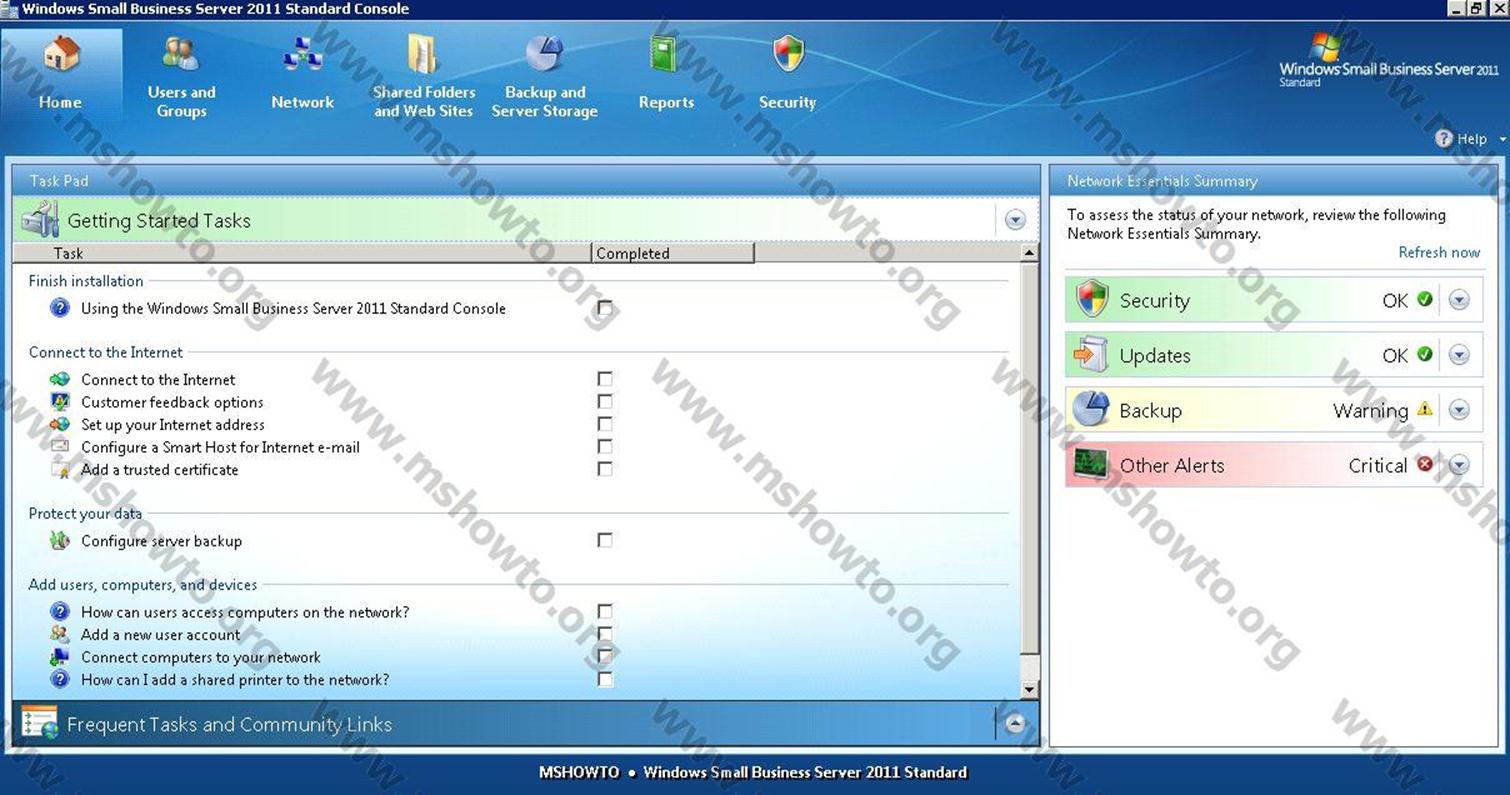Click the Backup Warning status text
Screen dimensions: 1510x795
1370,410
